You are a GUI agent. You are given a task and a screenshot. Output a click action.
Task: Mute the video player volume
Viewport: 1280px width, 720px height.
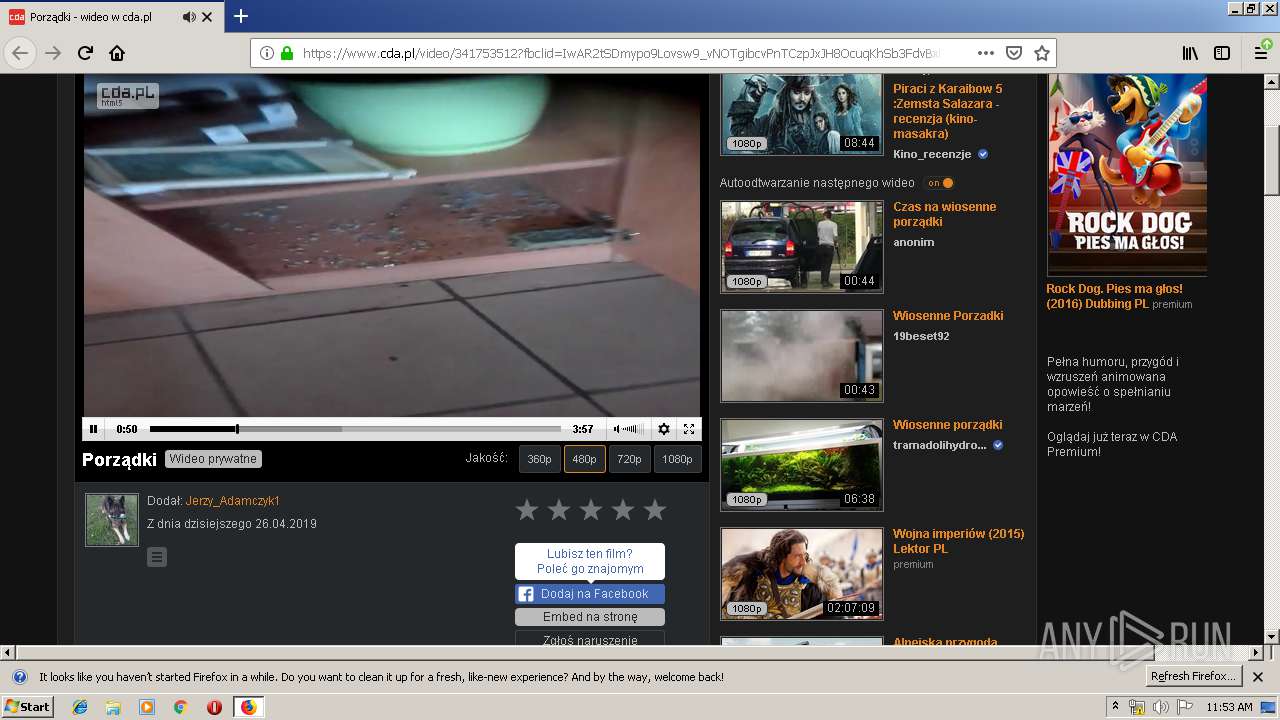[x=616, y=429]
